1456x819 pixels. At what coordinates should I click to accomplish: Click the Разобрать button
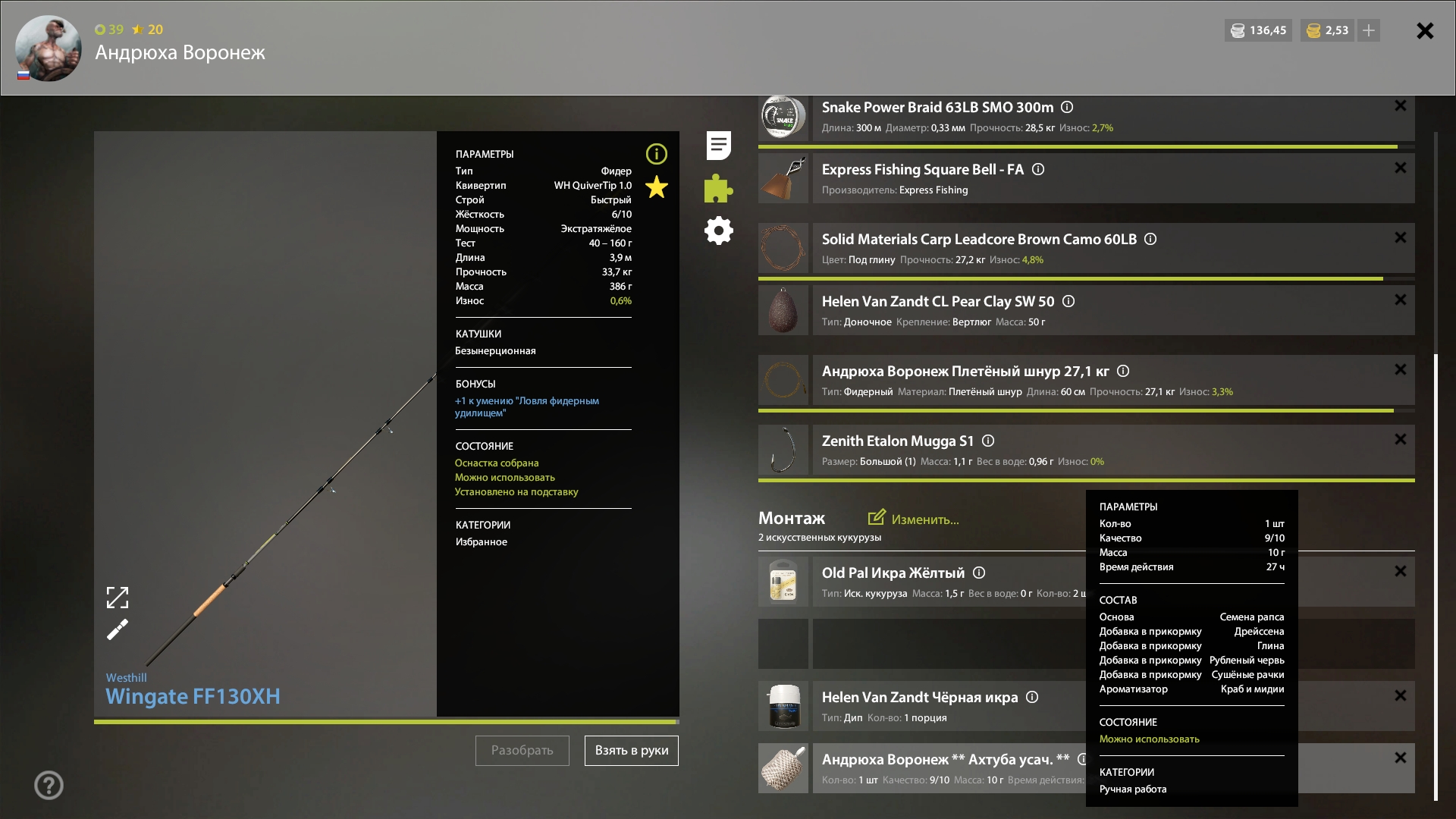pos(522,750)
